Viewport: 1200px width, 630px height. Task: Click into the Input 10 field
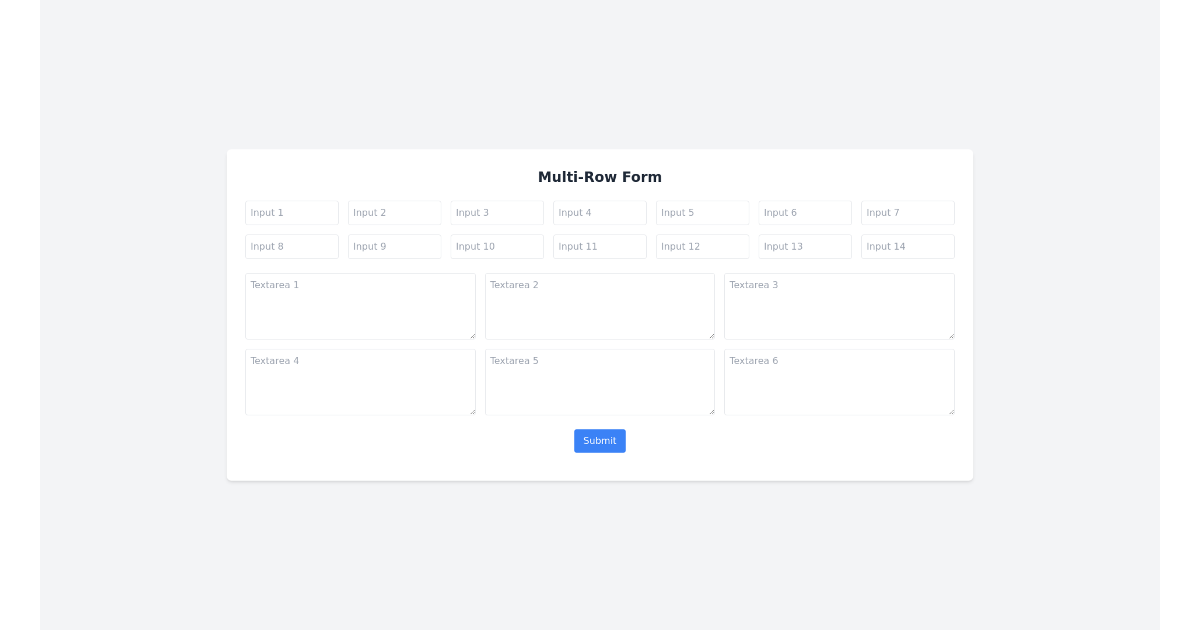[x=496, y=246]
